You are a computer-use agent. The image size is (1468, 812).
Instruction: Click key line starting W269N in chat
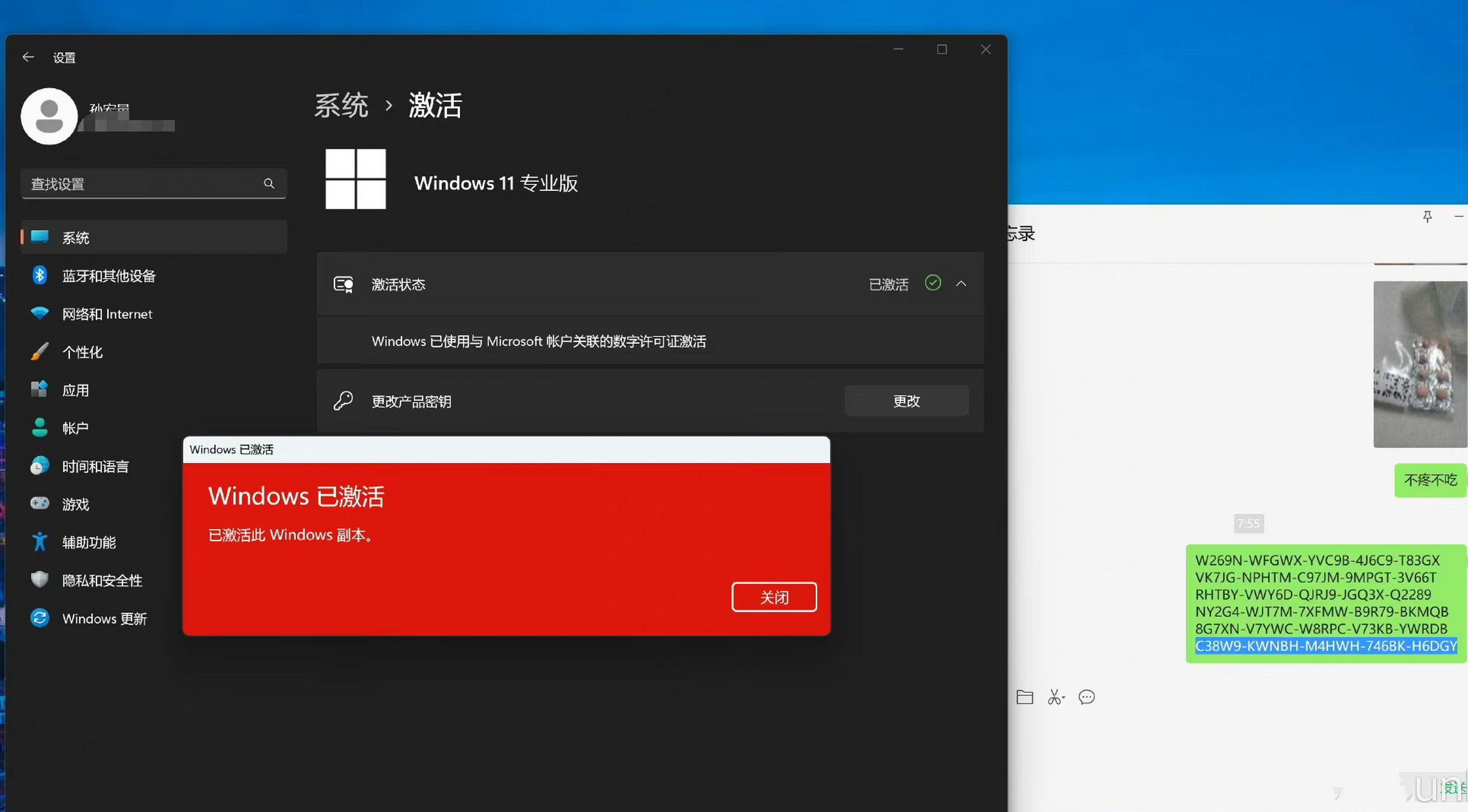1317,560
